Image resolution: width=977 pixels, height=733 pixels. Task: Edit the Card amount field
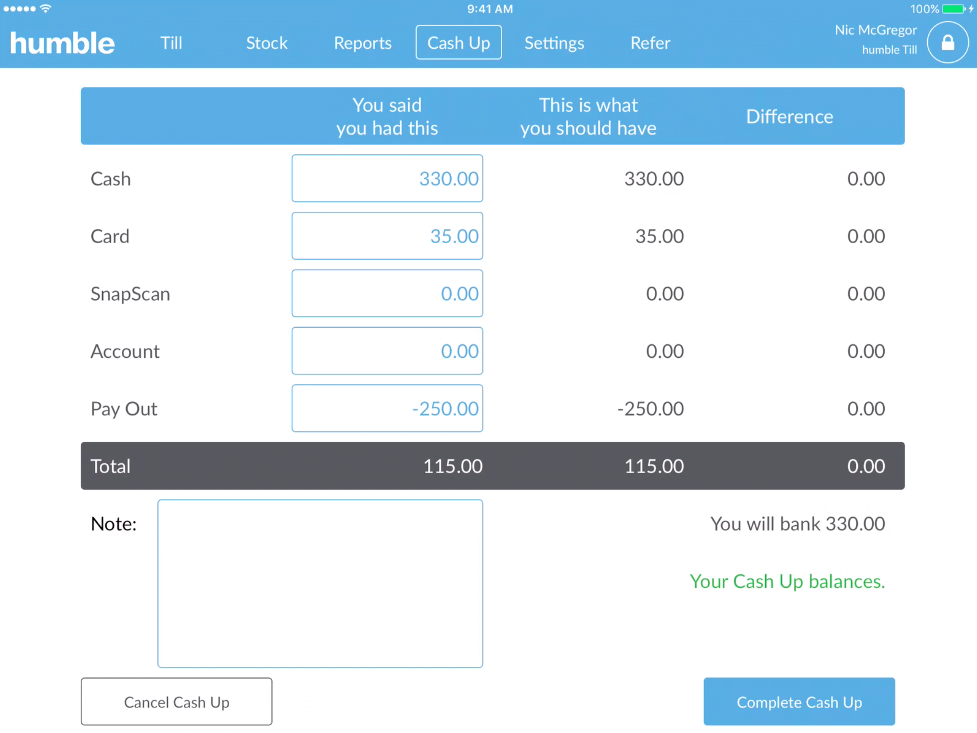(387, 236)
